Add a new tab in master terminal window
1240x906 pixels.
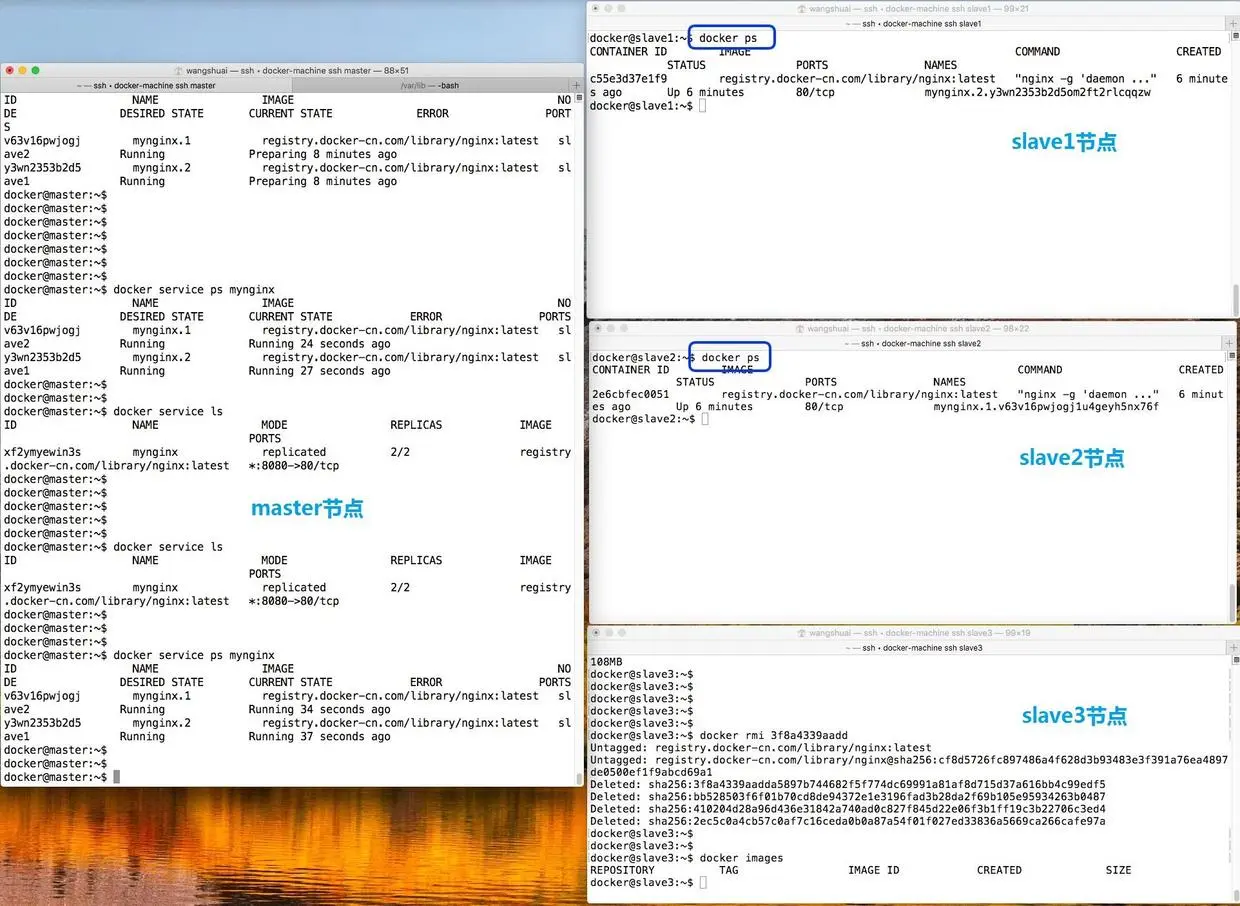pyautogui.click(x=576, y=85)
